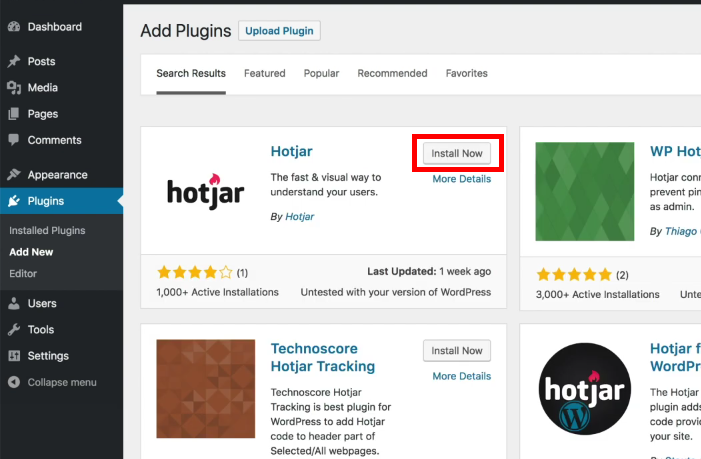Click the Hotjar logo thumbnail

point(206,191)
